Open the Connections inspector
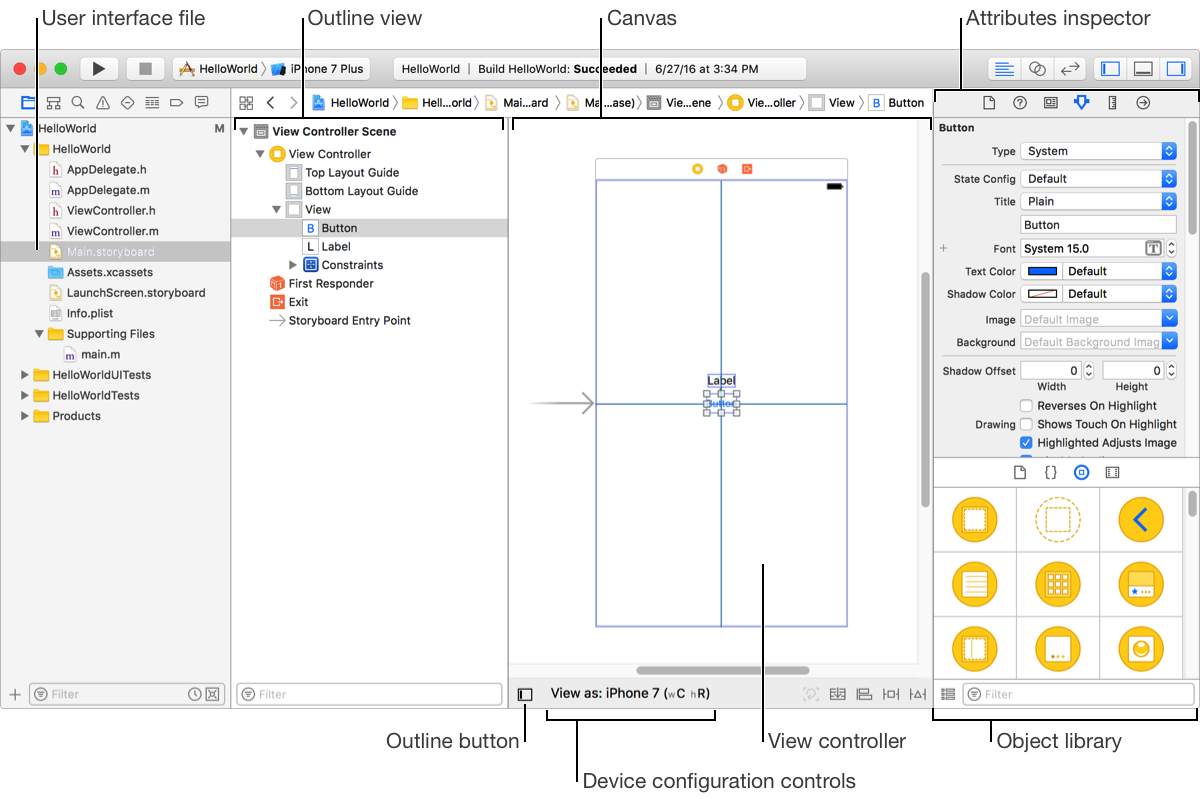This screenshot has height=799, width=1202. coord(1143,102)
